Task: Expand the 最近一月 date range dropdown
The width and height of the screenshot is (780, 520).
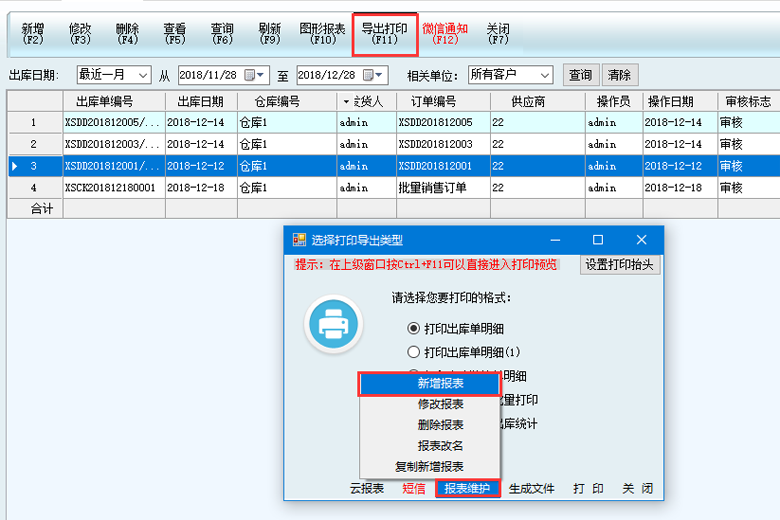Action: (140, 75)
